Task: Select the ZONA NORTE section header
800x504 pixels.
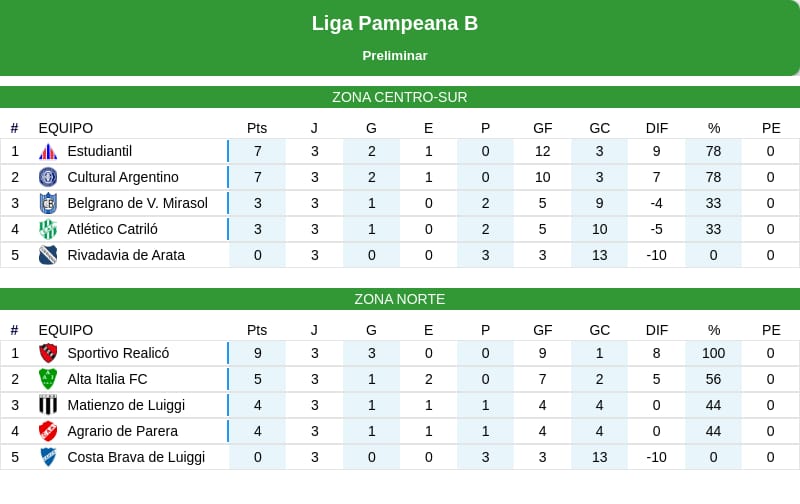Action: (400, 299)
